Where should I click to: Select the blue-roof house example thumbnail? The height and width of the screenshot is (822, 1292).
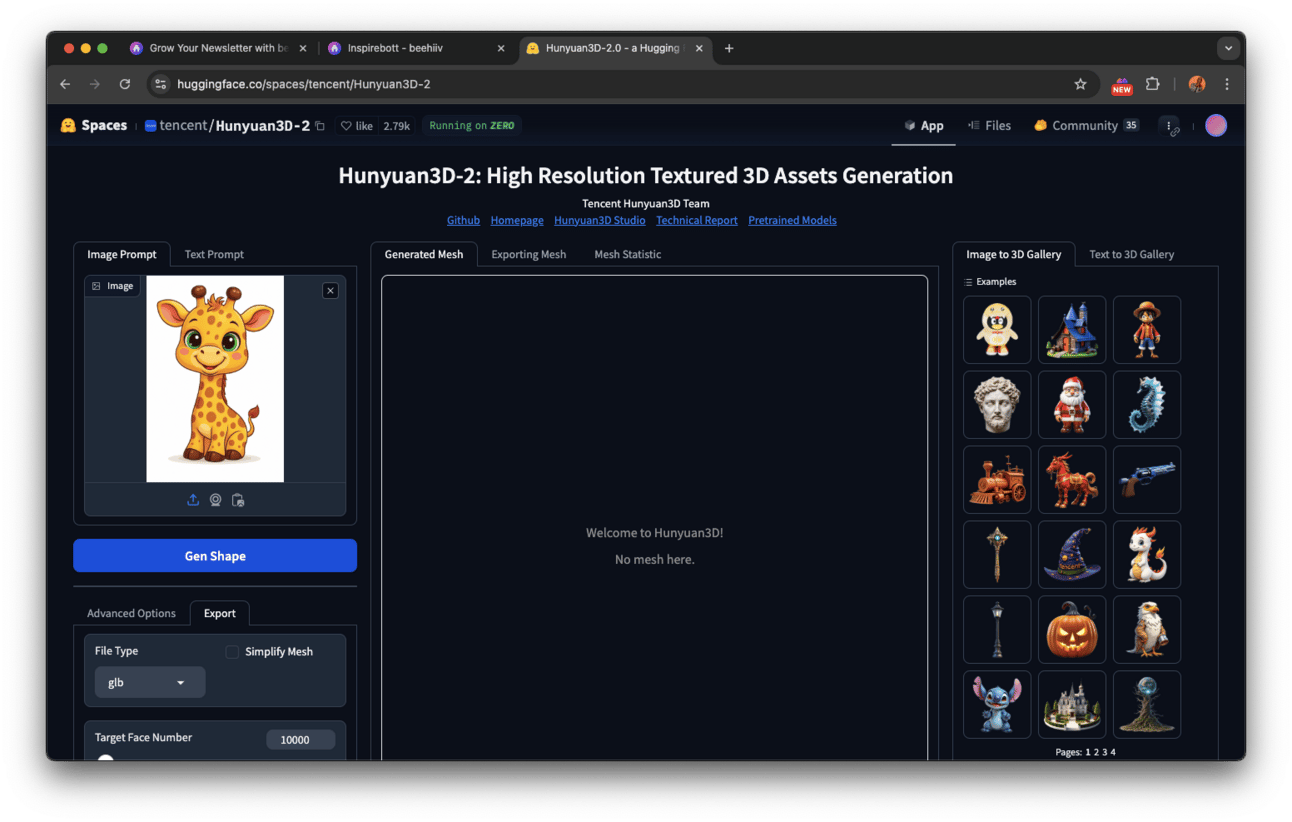point(1072,330)
